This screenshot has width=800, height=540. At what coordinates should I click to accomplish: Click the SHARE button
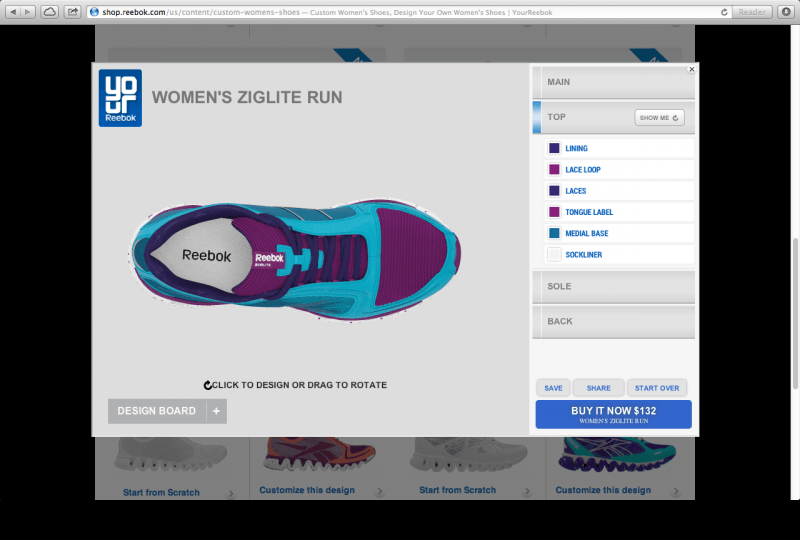598,388
